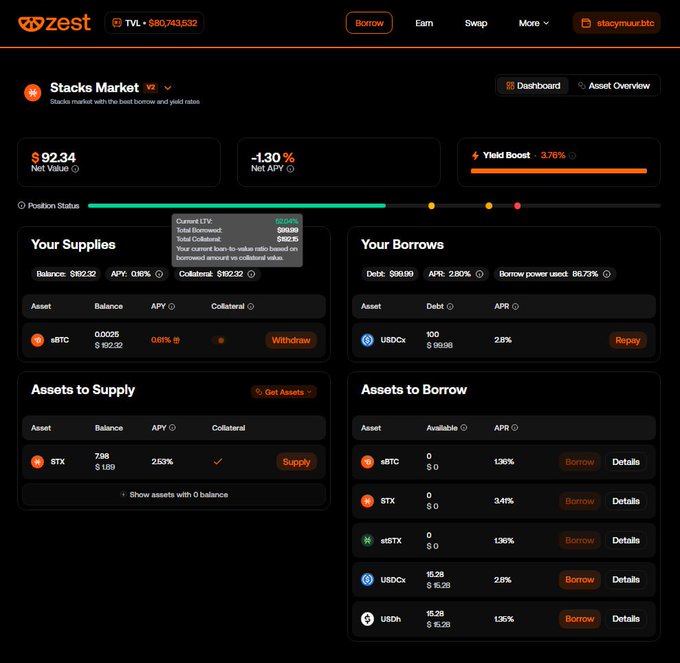Image resolution: width=680 pixels, height=663 pixels.
Task: Click the Position Status info icon
Action: (x=21, y=205)
